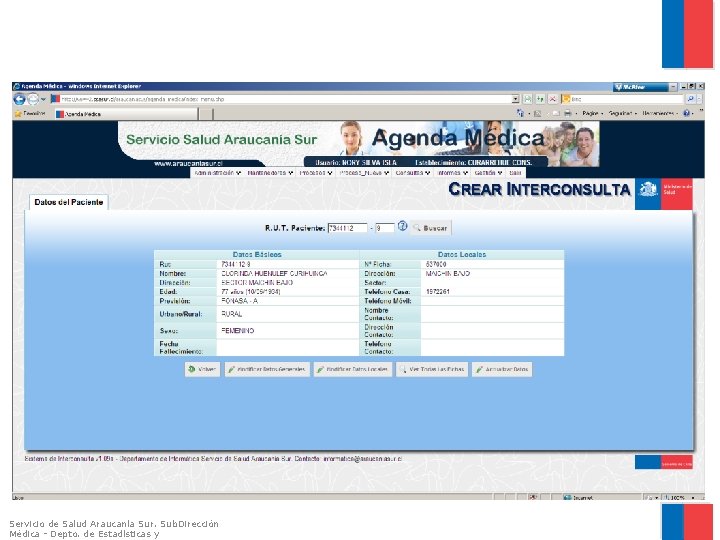Image resolution: width=720 pixels, height=540 pixels.
Task: Select the Agenda Médica browser tab
Action: 126,114
